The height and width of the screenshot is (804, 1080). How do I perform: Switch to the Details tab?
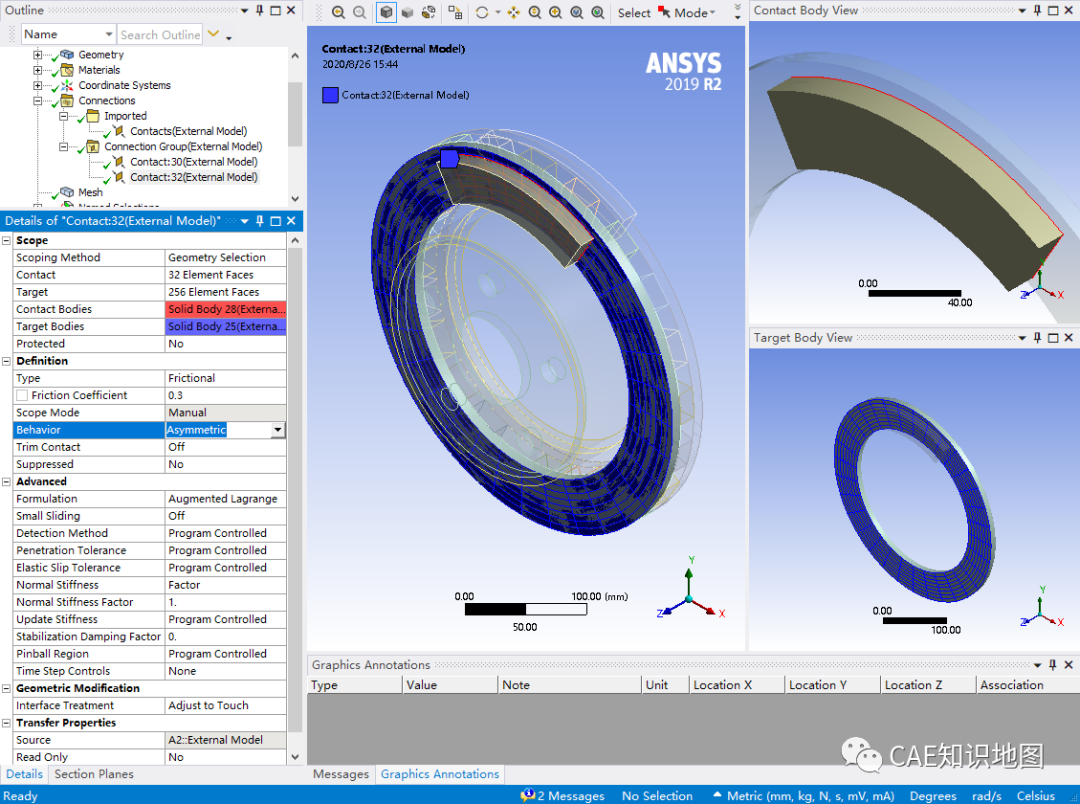[x=24, y=774]
